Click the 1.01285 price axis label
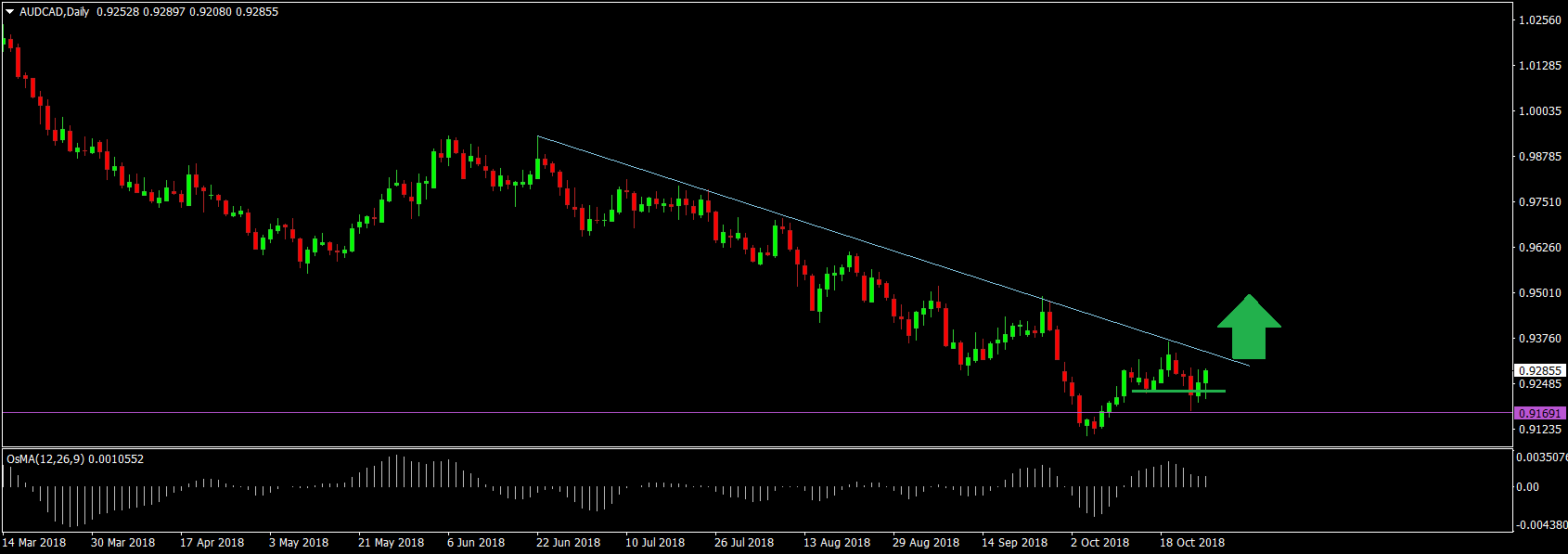 pyautogui.click(x=1539, y=66)
